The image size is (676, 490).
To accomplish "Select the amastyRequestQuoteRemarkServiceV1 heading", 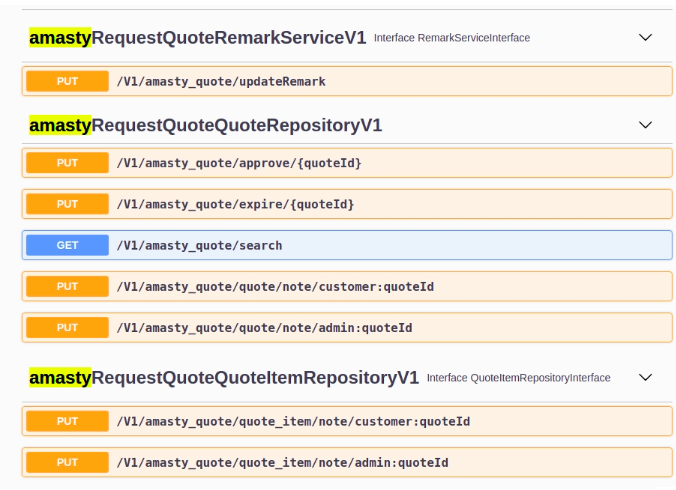I will click(x=196, y=38).
